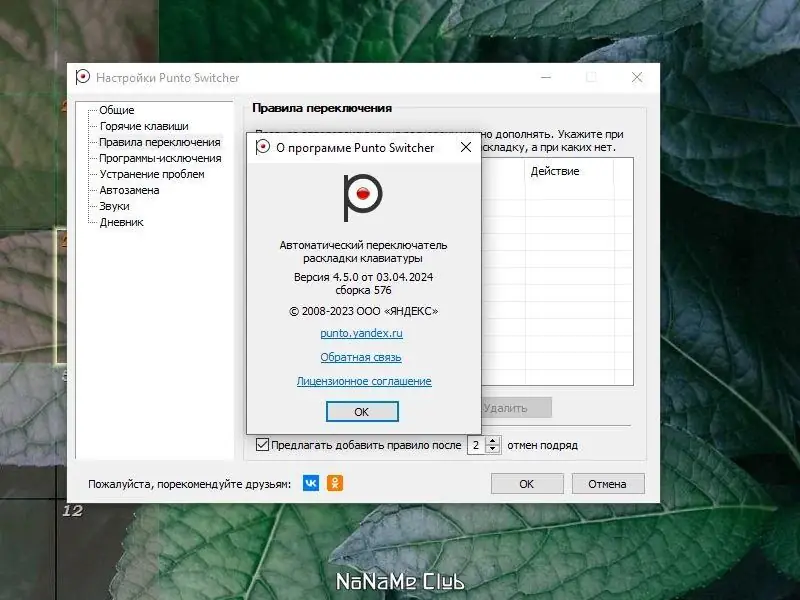Click the Odnoklassniki share icon
Screen dimensions: 800x600
335,483
